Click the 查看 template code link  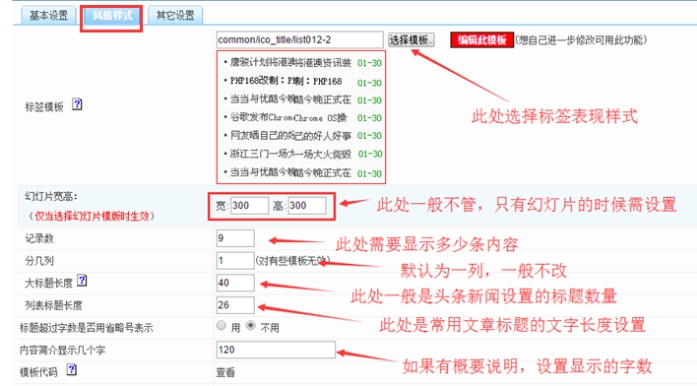(x=225, y=372)
